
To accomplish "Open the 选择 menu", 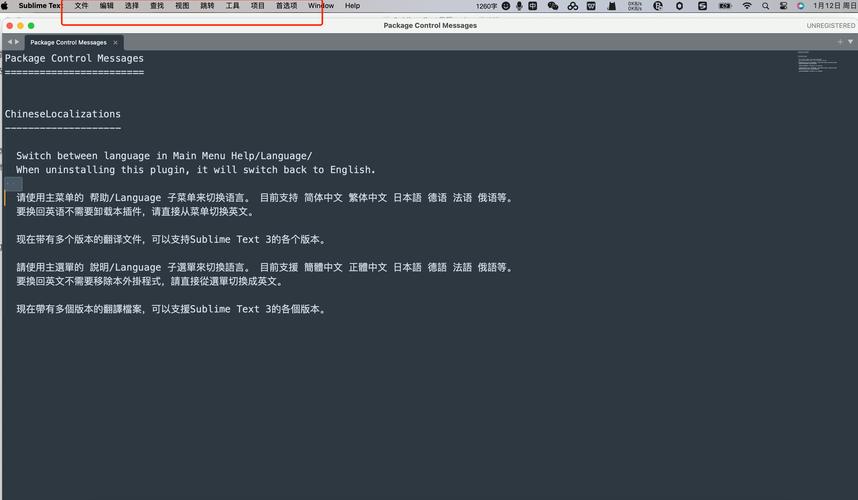I will [131, 5].
